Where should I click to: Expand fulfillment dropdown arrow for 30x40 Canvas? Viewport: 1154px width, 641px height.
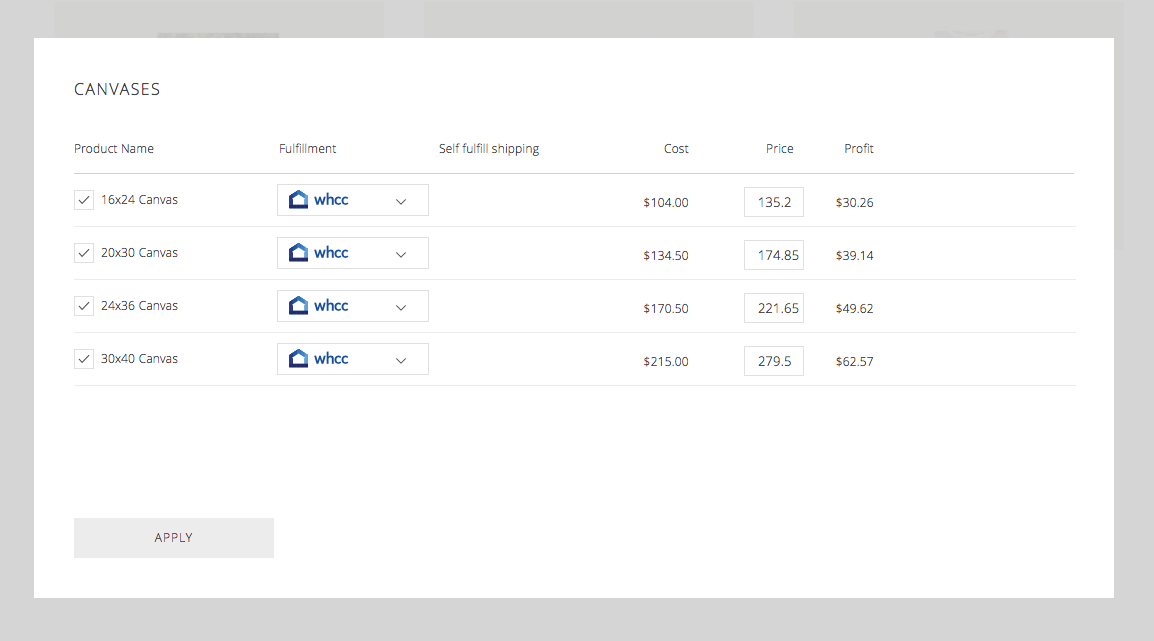click(401, 360)
